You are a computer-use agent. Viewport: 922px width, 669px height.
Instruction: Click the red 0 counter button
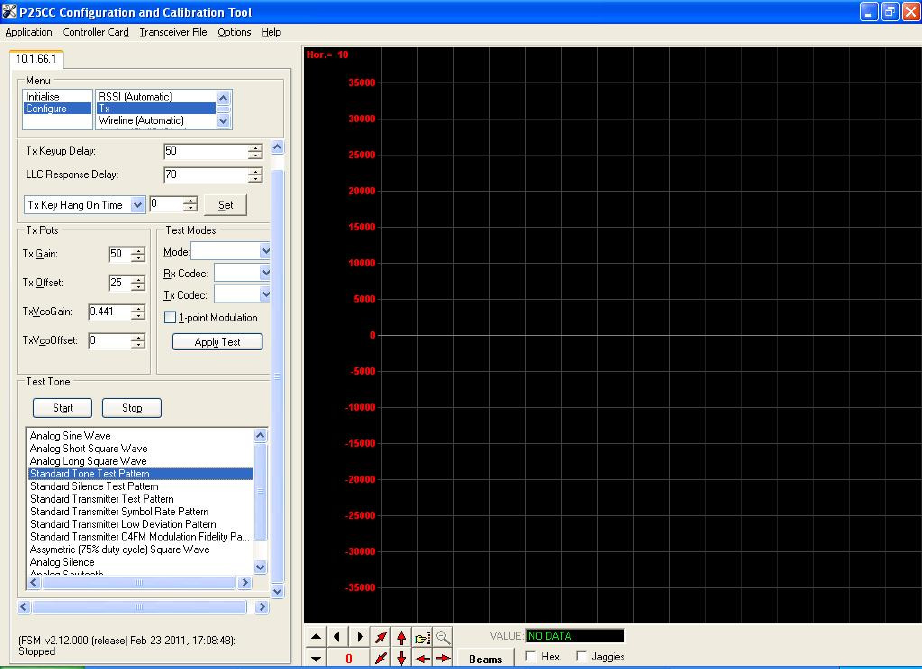tap(348, 658)
